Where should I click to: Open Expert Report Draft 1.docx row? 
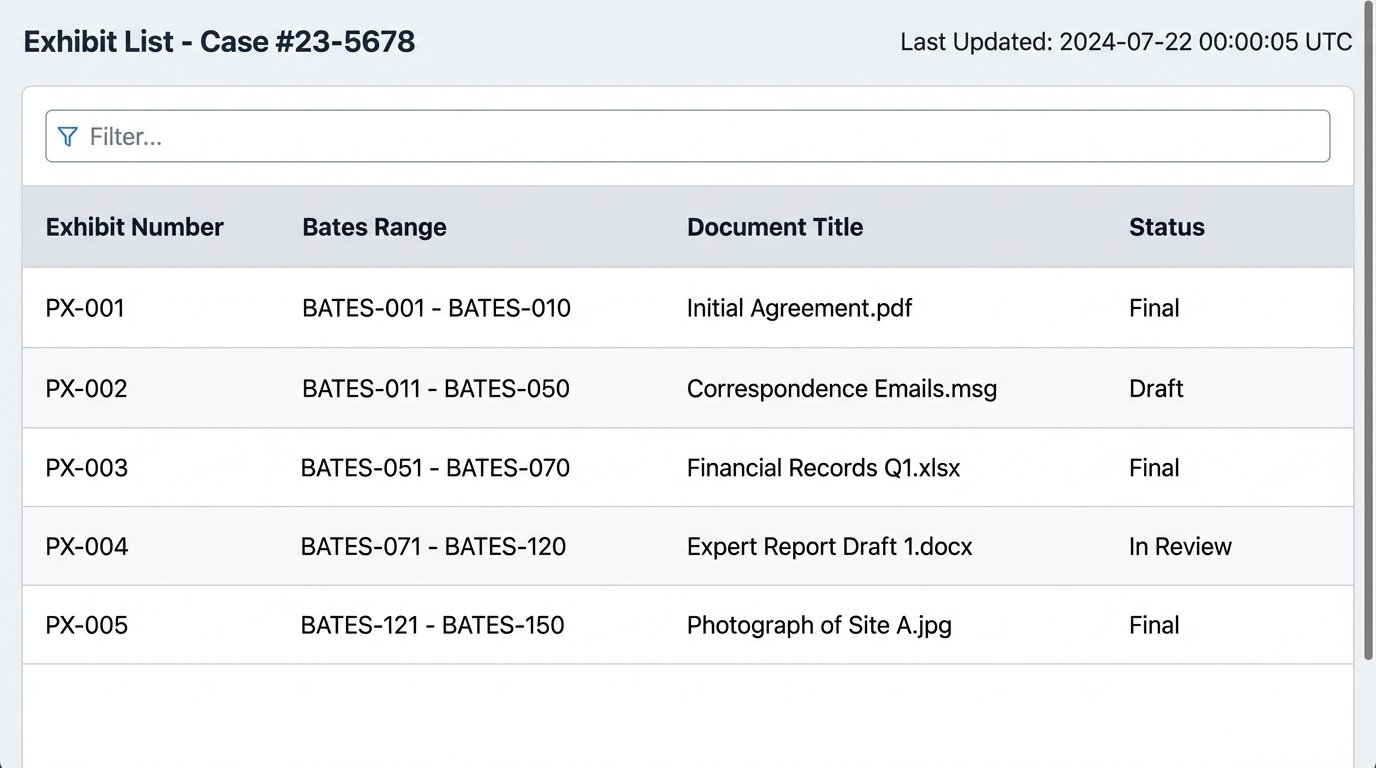coord(829,547)
